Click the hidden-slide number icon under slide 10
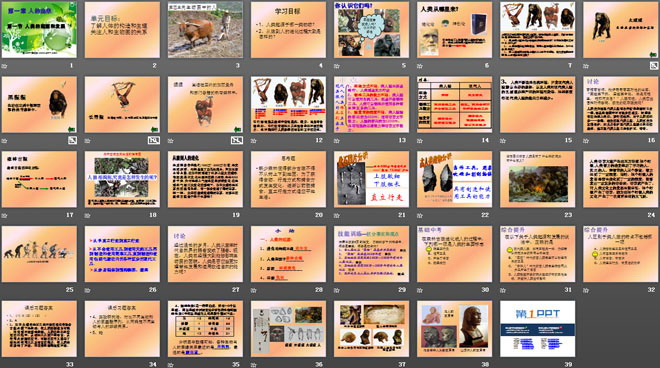The width and height of the screenshot is (660, 368). (x=154, y=140)
